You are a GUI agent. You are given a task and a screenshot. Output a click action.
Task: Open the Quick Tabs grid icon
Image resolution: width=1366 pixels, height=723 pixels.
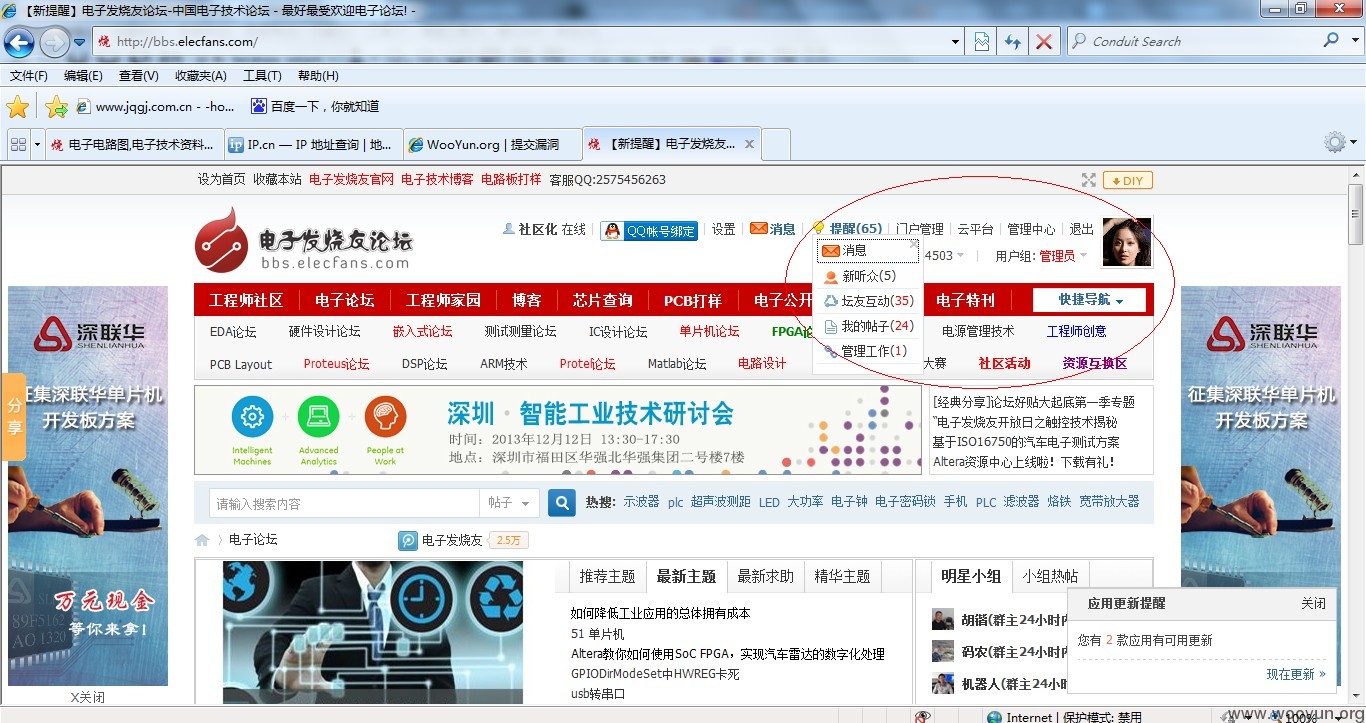coord(18,144)
